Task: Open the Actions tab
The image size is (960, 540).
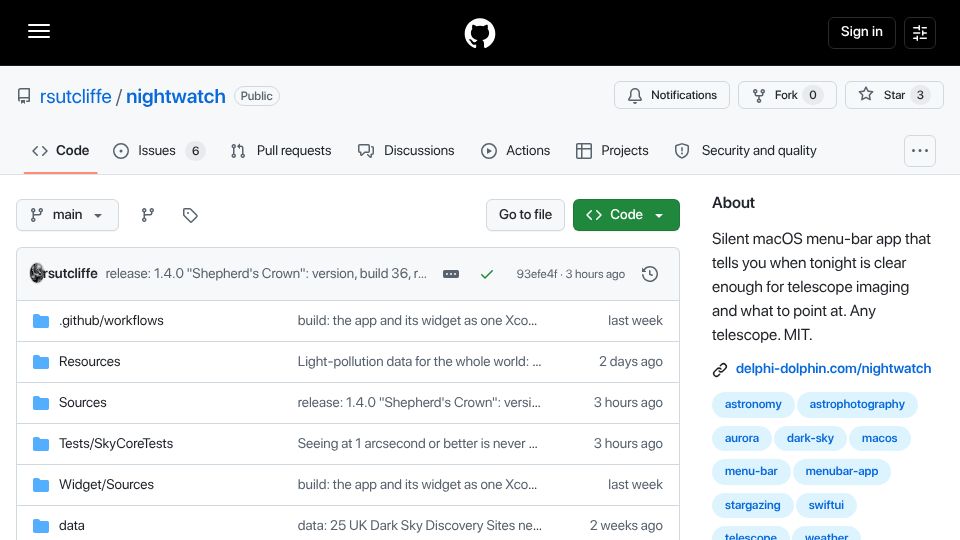Action: [516, 151]
